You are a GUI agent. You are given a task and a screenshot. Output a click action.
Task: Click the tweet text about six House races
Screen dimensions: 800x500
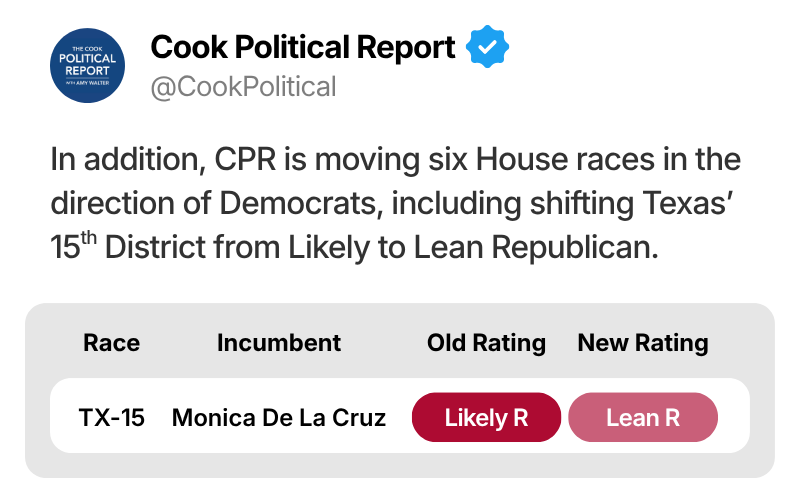pyautogui.click(x=395, y=203)
